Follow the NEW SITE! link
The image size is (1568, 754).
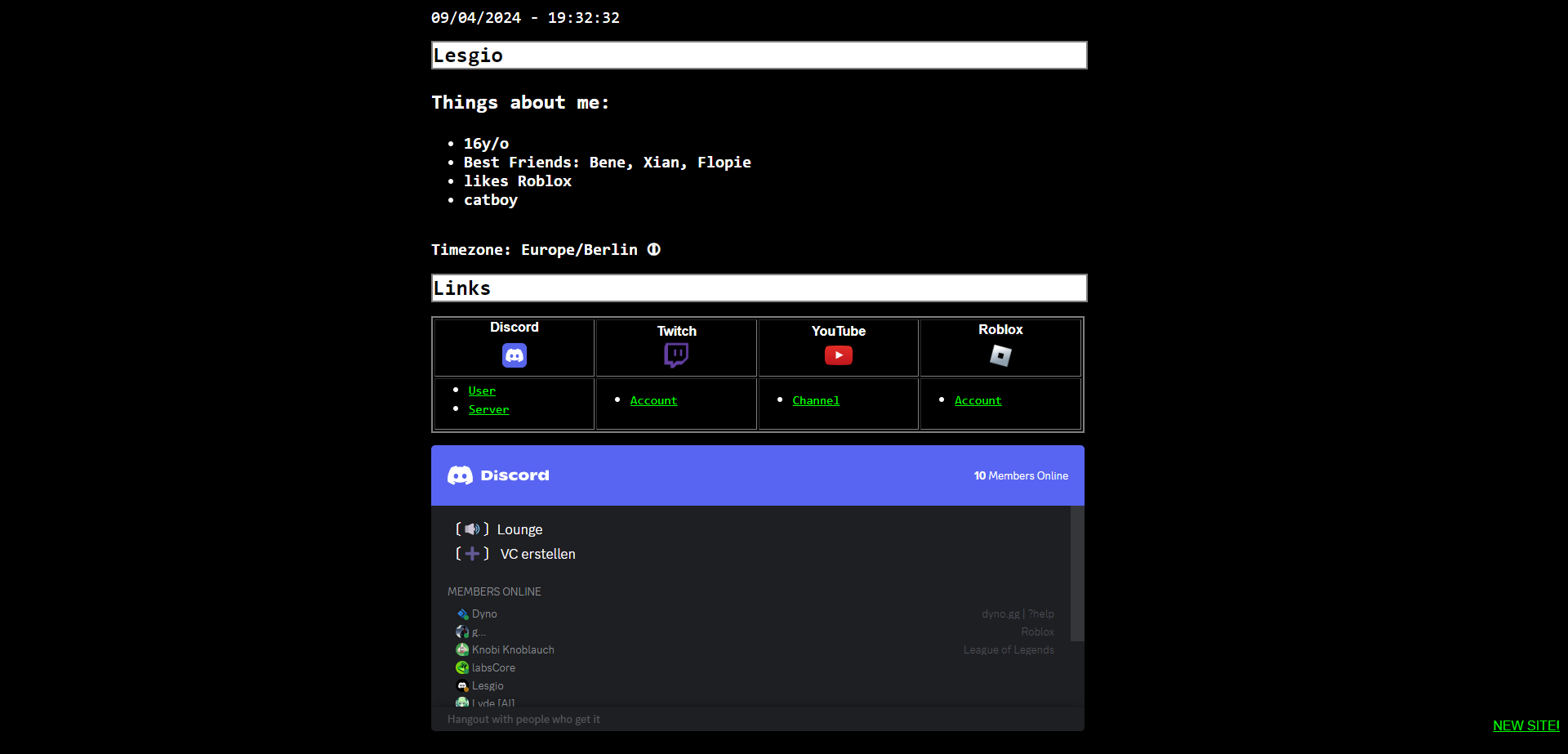[x=1526, y=725]
